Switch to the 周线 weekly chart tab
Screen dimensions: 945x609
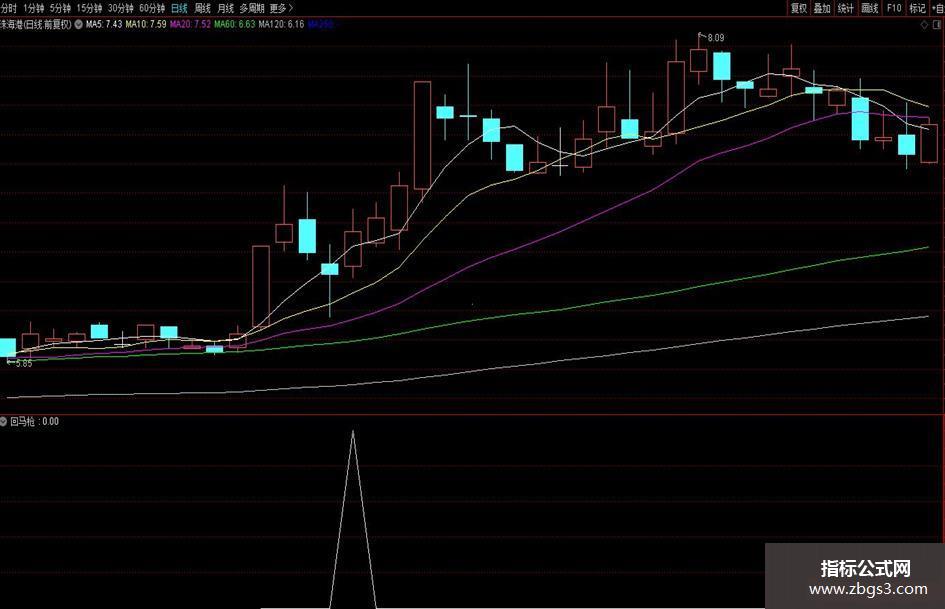pyautogui.click(x=202, y=8)
